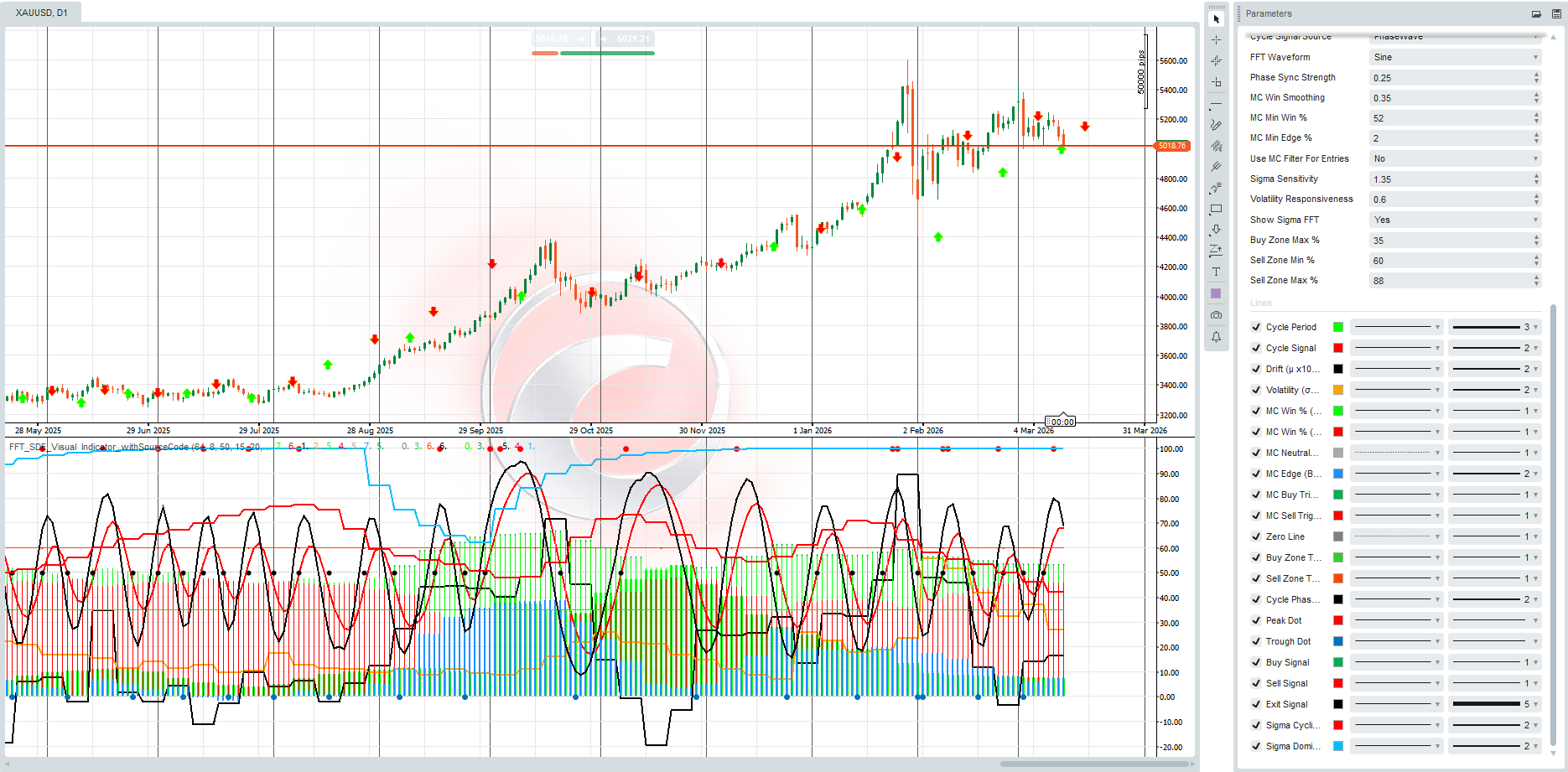Image resolution: width=1568 pixels, height=772 pixels.
Task: Disable the Peak Dot checkbox
Action: click(x=1256, y=620)
